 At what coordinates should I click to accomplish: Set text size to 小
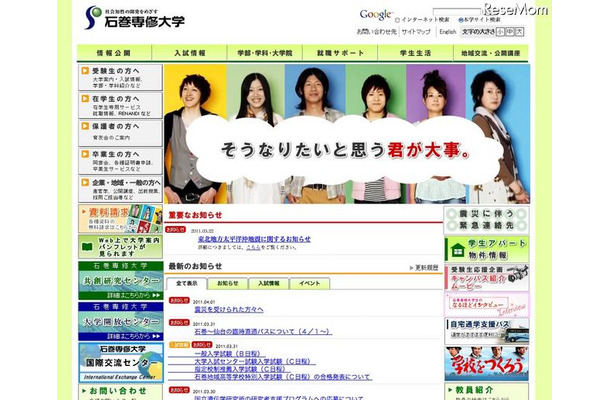(500, 32)
